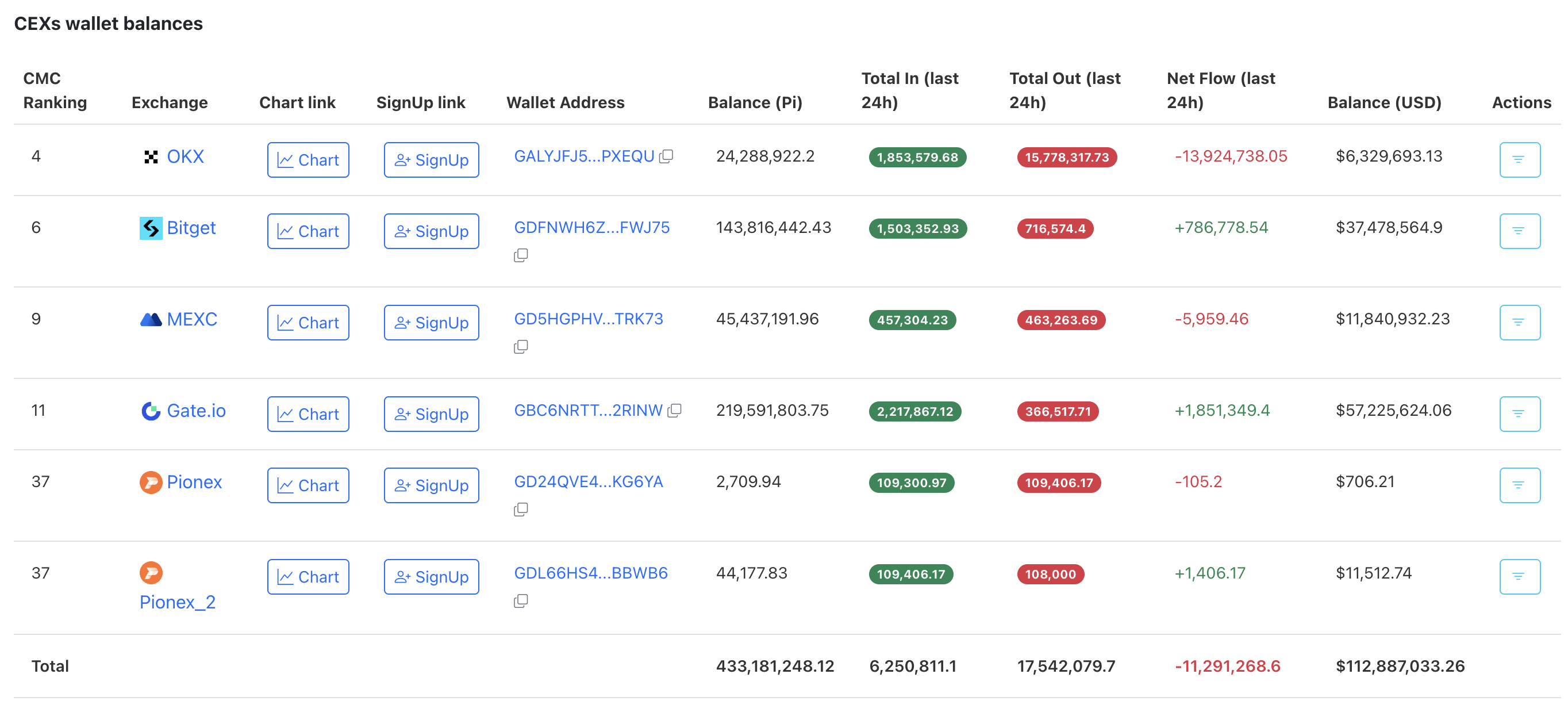Open the SignUp page for MEXC
The image size is (1568, 716).
pyautogui.click(x=431, y=322)
